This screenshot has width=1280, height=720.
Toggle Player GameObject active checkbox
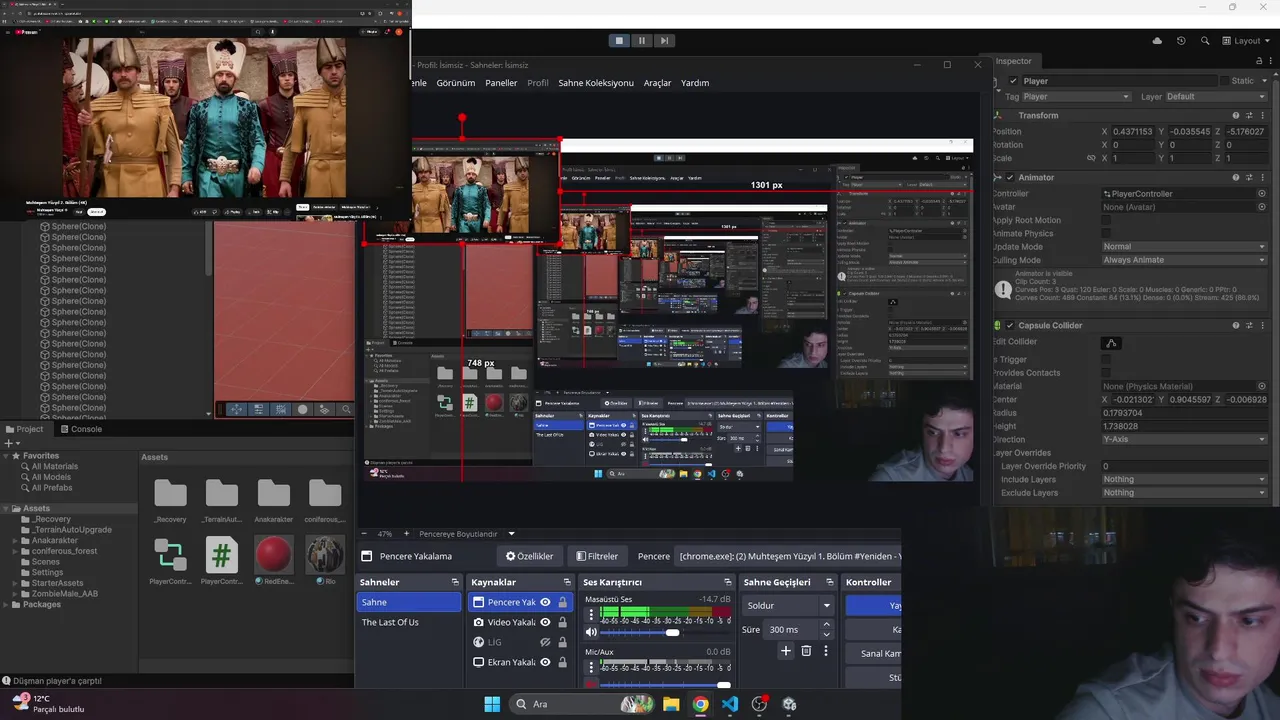[1013, 81]
